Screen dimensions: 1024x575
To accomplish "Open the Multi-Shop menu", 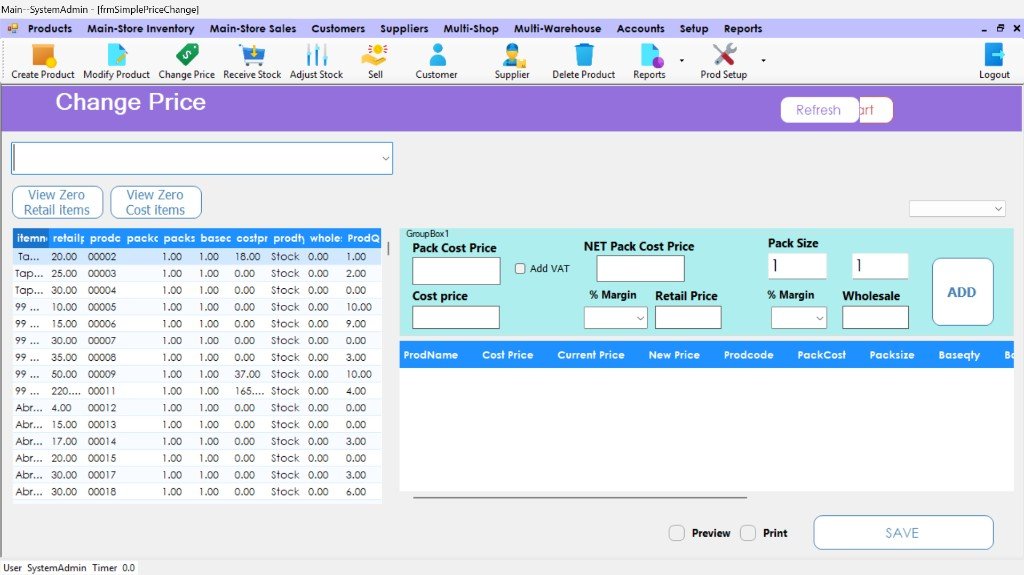I will pos(471,29).
